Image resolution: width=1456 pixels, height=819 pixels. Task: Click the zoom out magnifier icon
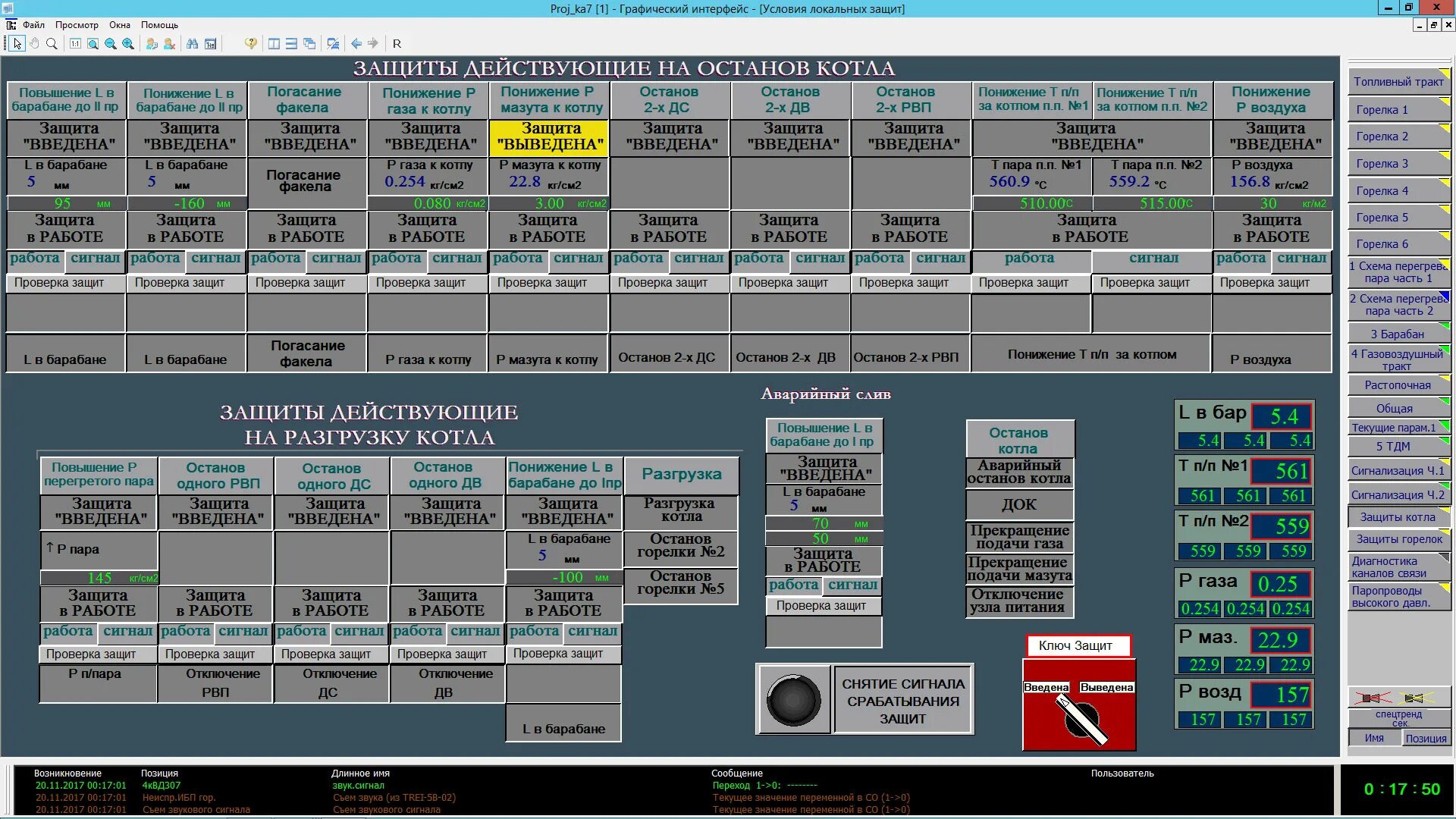(x=111, y=43)
